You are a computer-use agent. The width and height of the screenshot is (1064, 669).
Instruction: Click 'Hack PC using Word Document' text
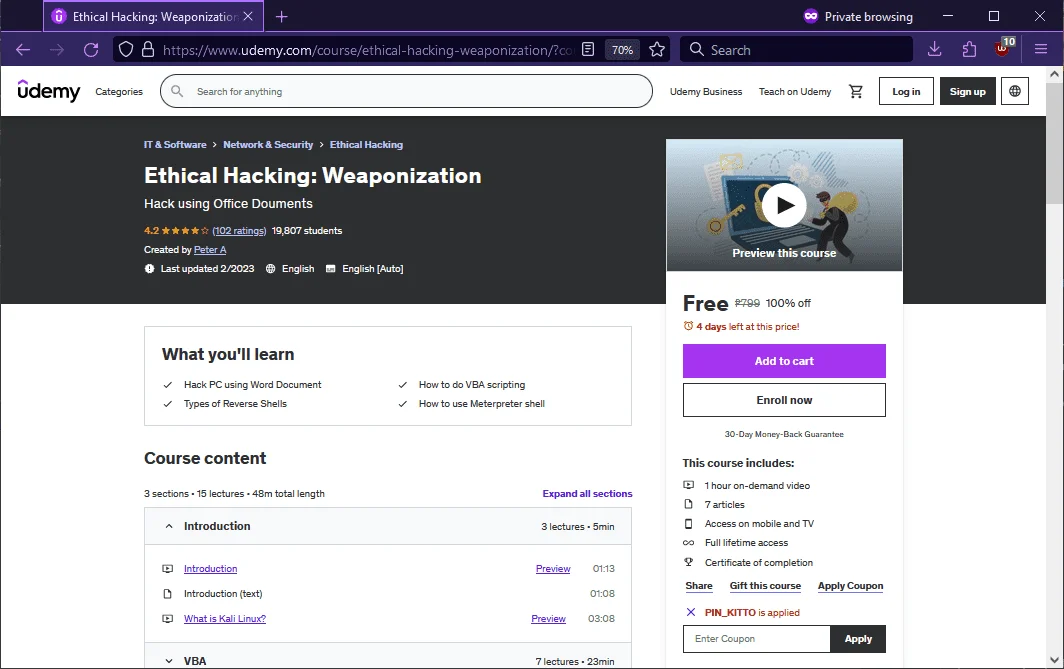(x=252, y=385)
